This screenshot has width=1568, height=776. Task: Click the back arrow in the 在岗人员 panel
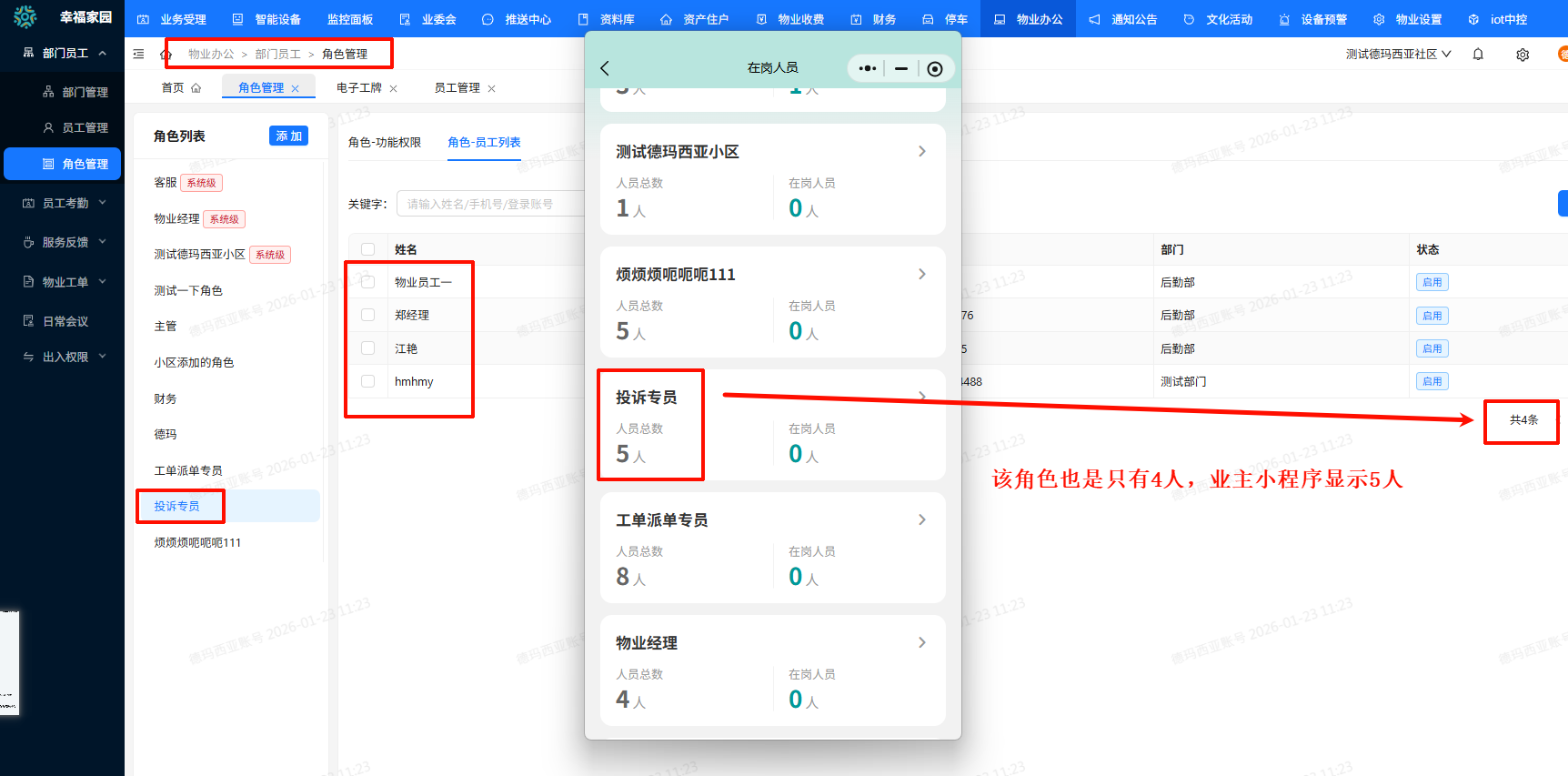605,68
